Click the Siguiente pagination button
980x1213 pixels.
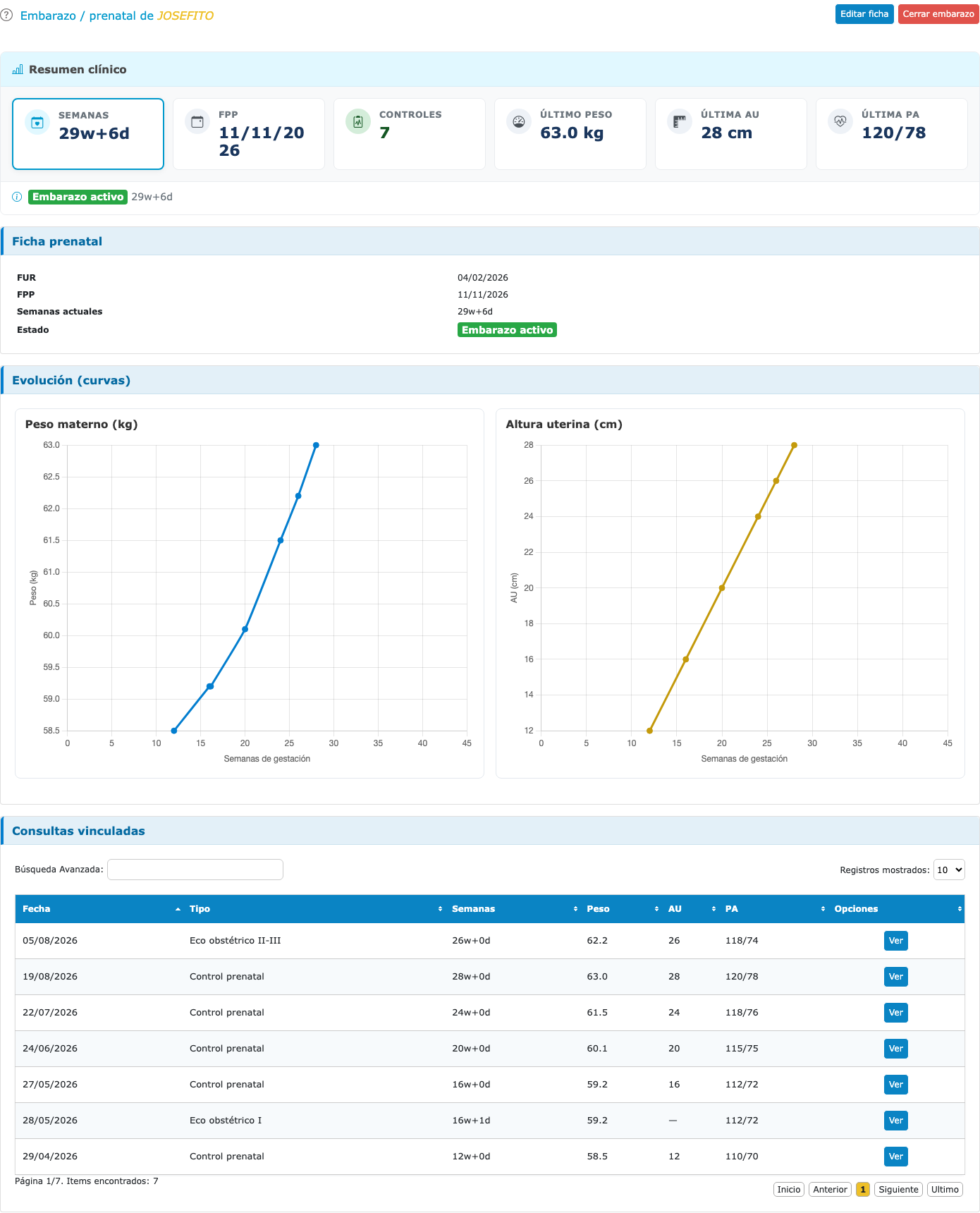[x=898, y=1190]
